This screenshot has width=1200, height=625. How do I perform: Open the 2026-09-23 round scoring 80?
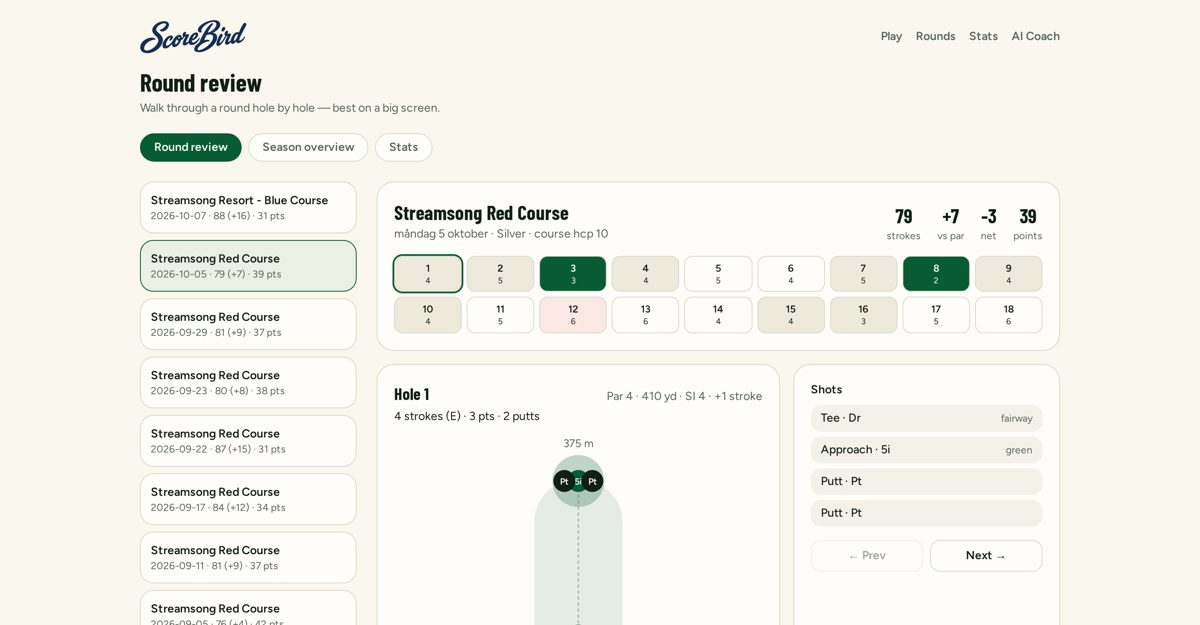pyautogui.click(x=248, y=382)
